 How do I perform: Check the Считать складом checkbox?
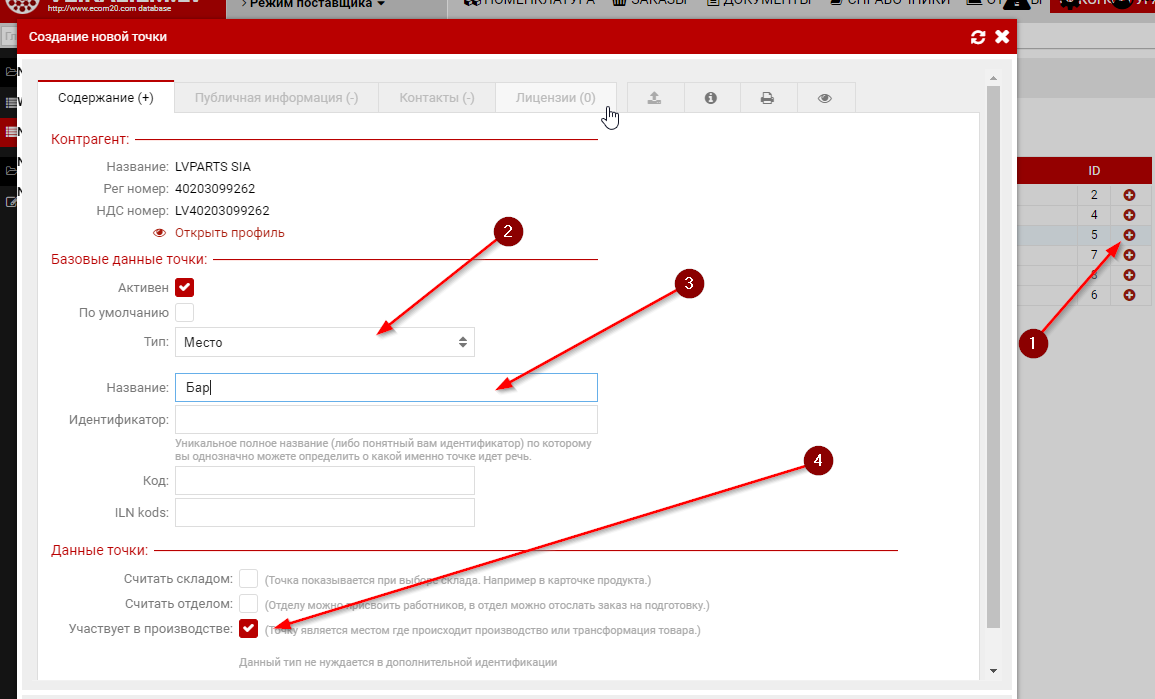[249, 579]
